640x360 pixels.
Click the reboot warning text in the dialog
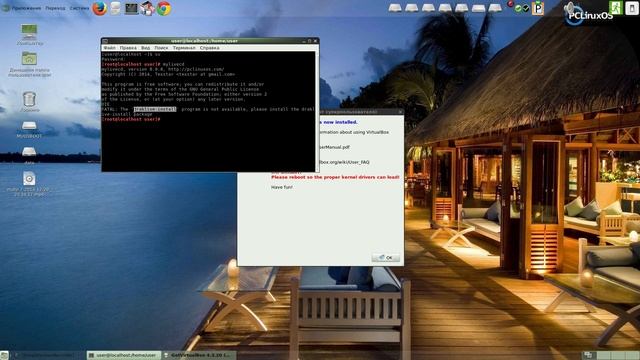[335, 177]
